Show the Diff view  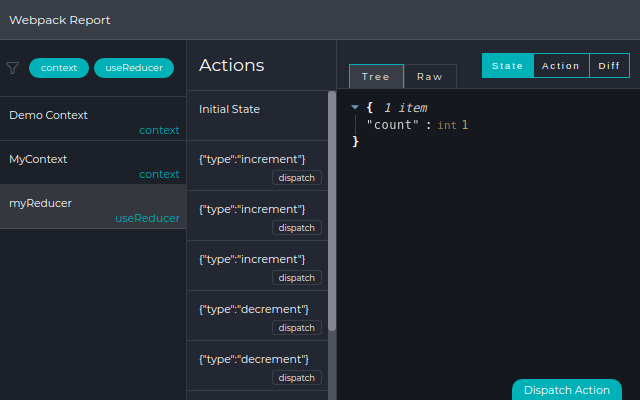pos(609,66)
